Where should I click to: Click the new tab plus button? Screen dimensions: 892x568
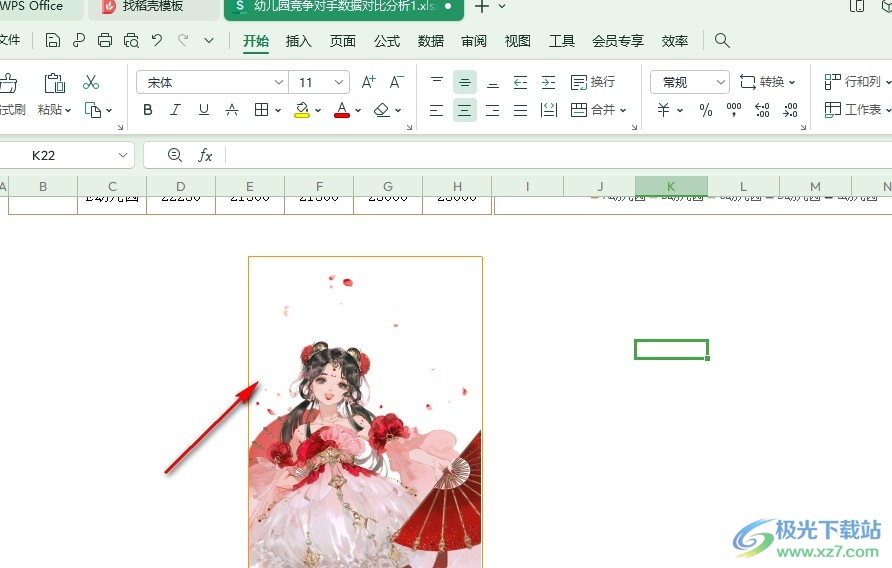coord(482,7)
